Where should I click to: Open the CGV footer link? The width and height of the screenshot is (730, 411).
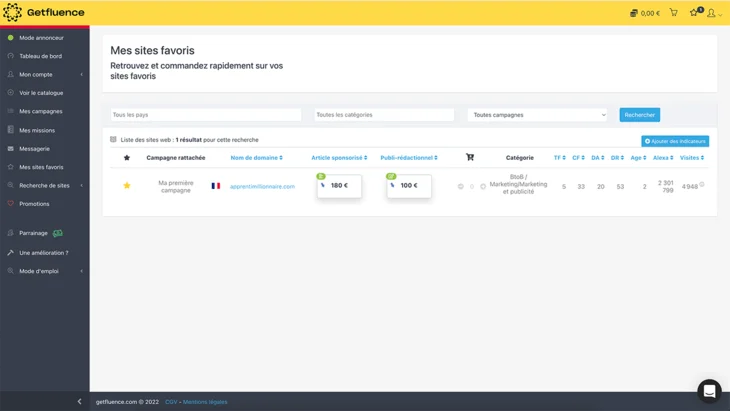coord(171,402)
